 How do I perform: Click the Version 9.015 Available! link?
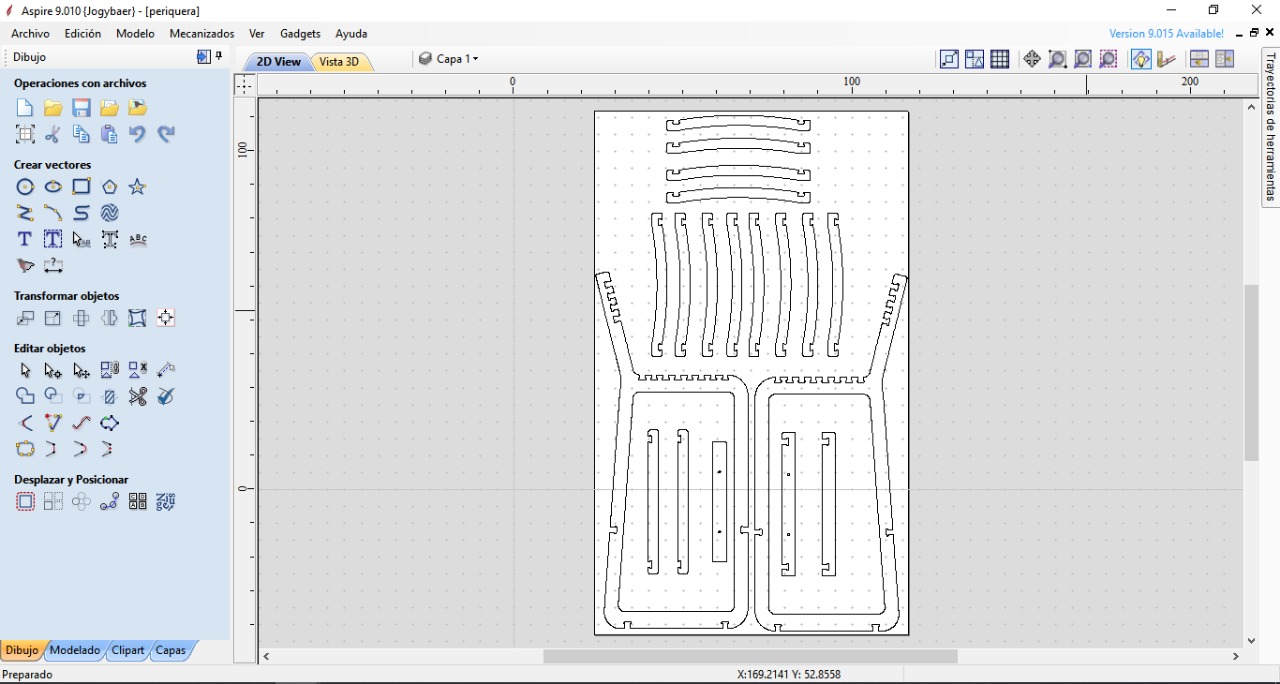point(1166,33)
